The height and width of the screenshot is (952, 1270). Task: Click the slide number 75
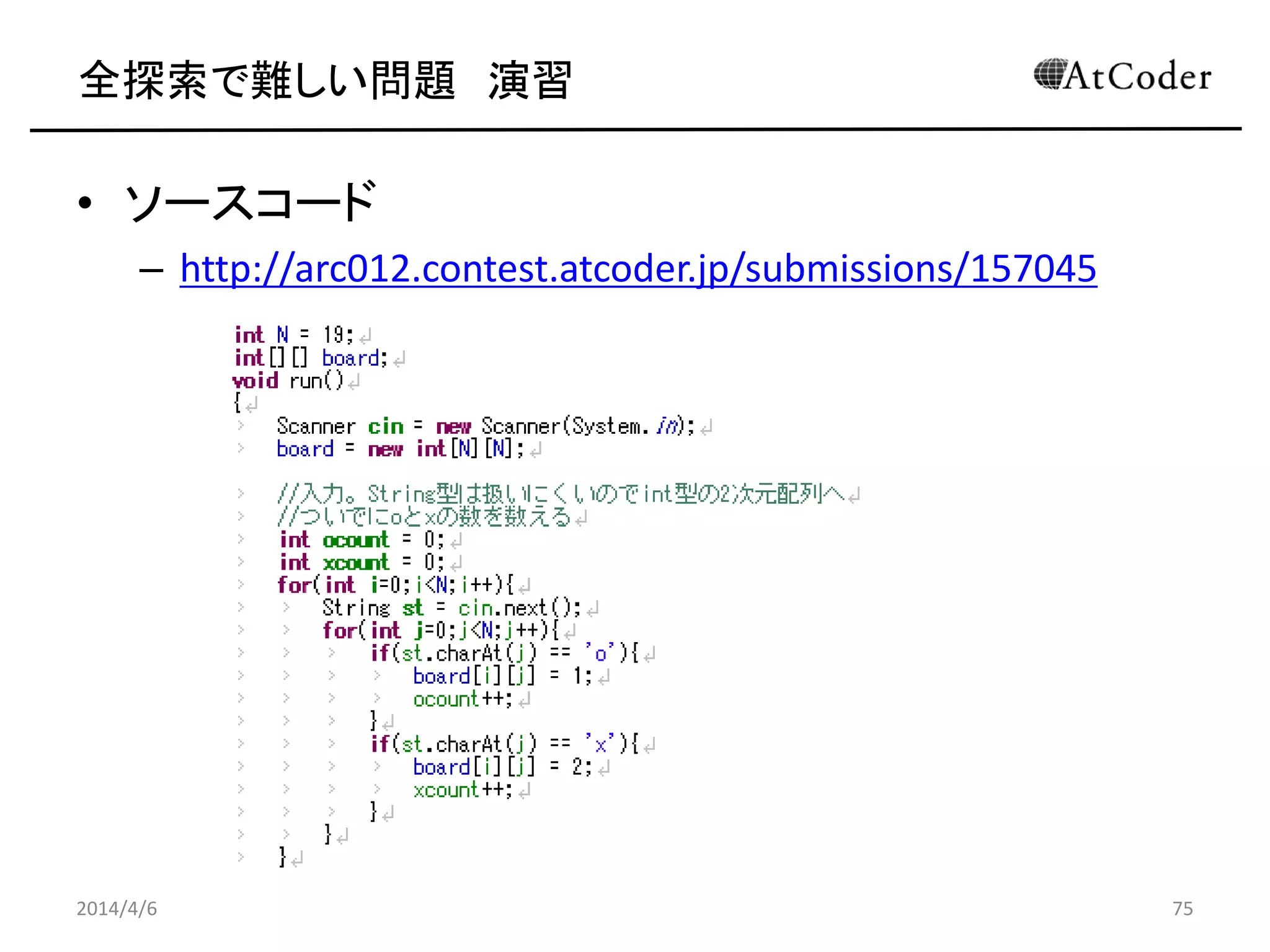click(x=1183, y=909)
